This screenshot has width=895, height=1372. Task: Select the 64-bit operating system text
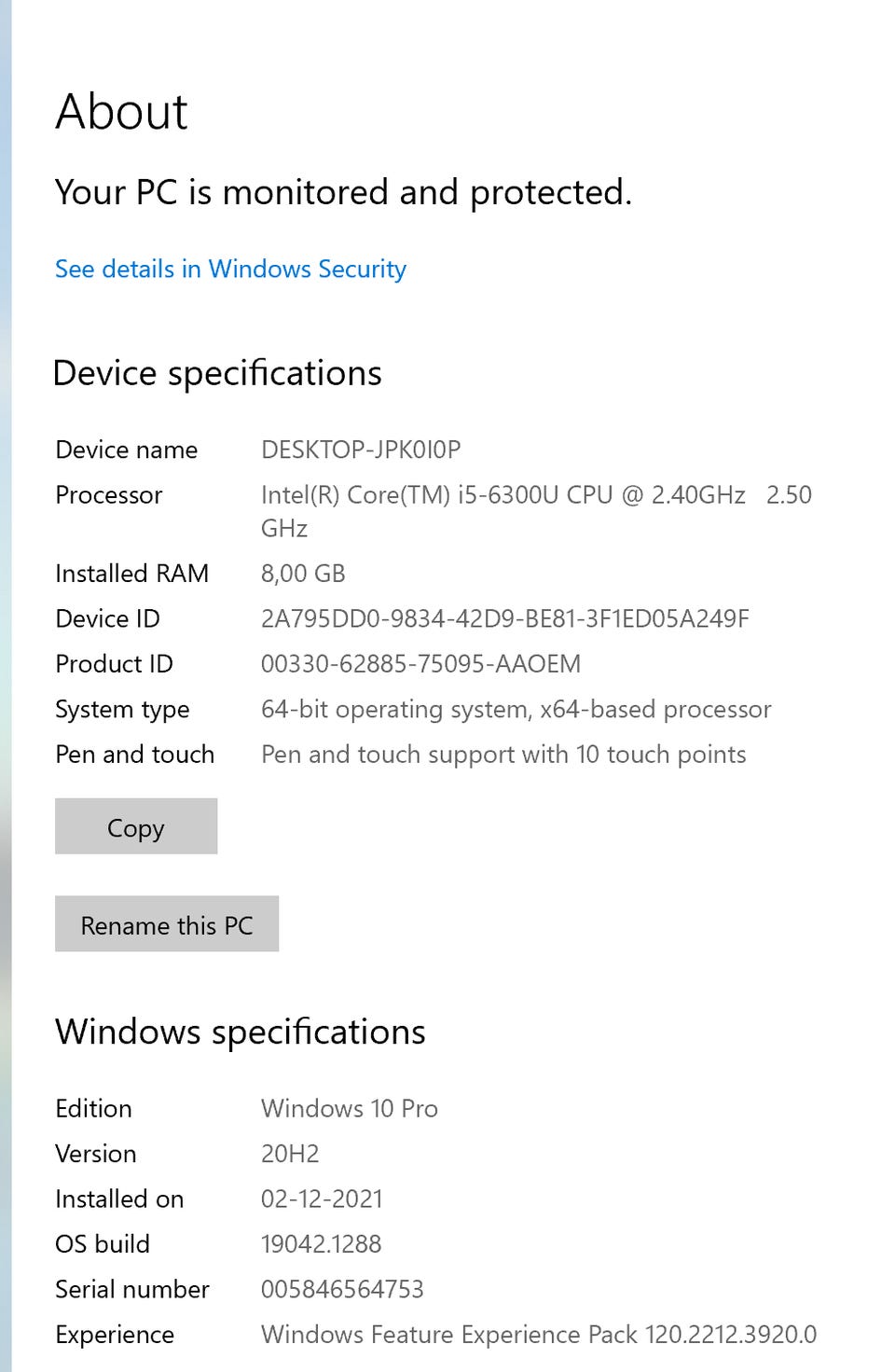(x=516, y=710)
